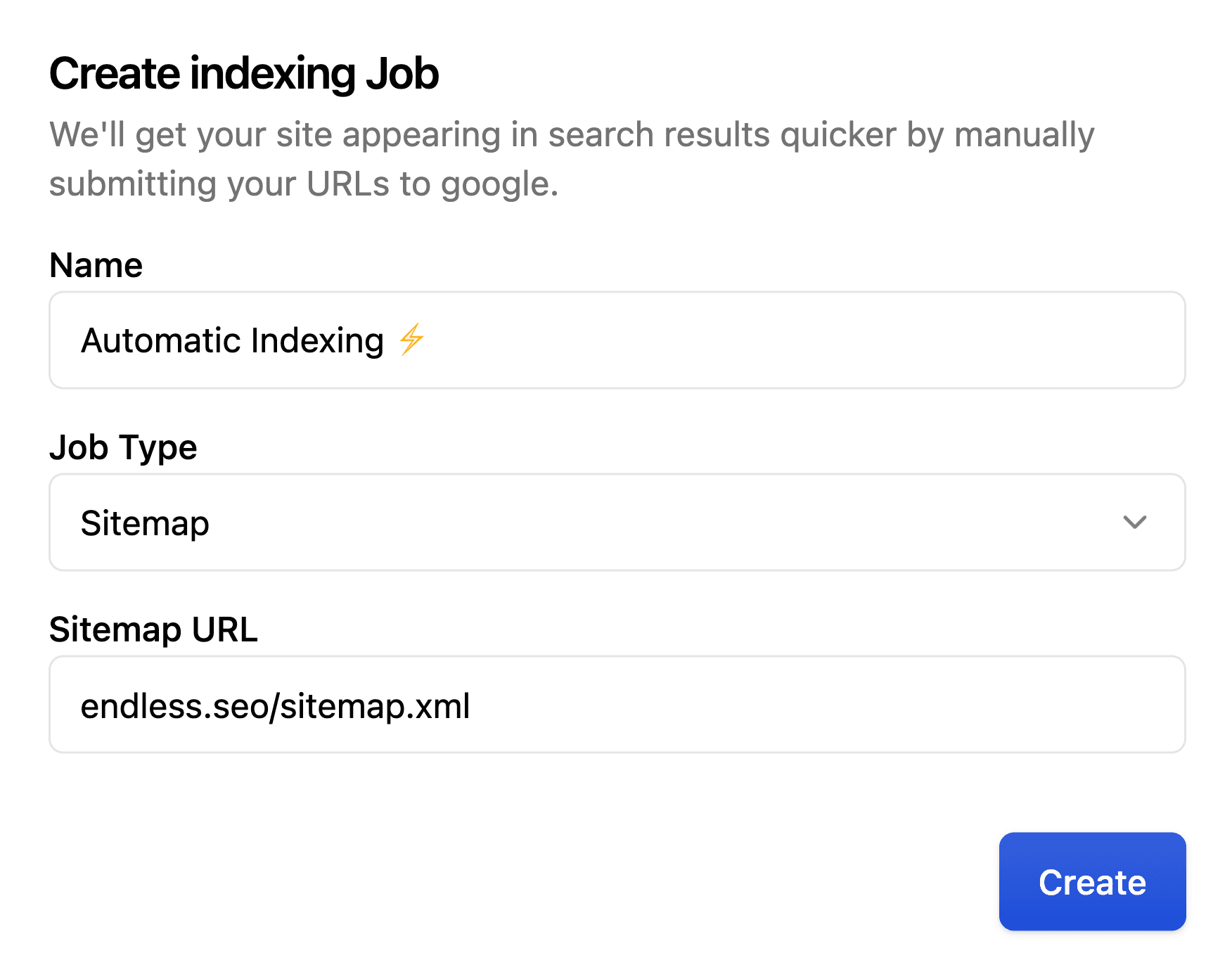Click the 'Create indexing Job' heading
This screenshot has width=1232, height=979.
(x=243, y=72)
